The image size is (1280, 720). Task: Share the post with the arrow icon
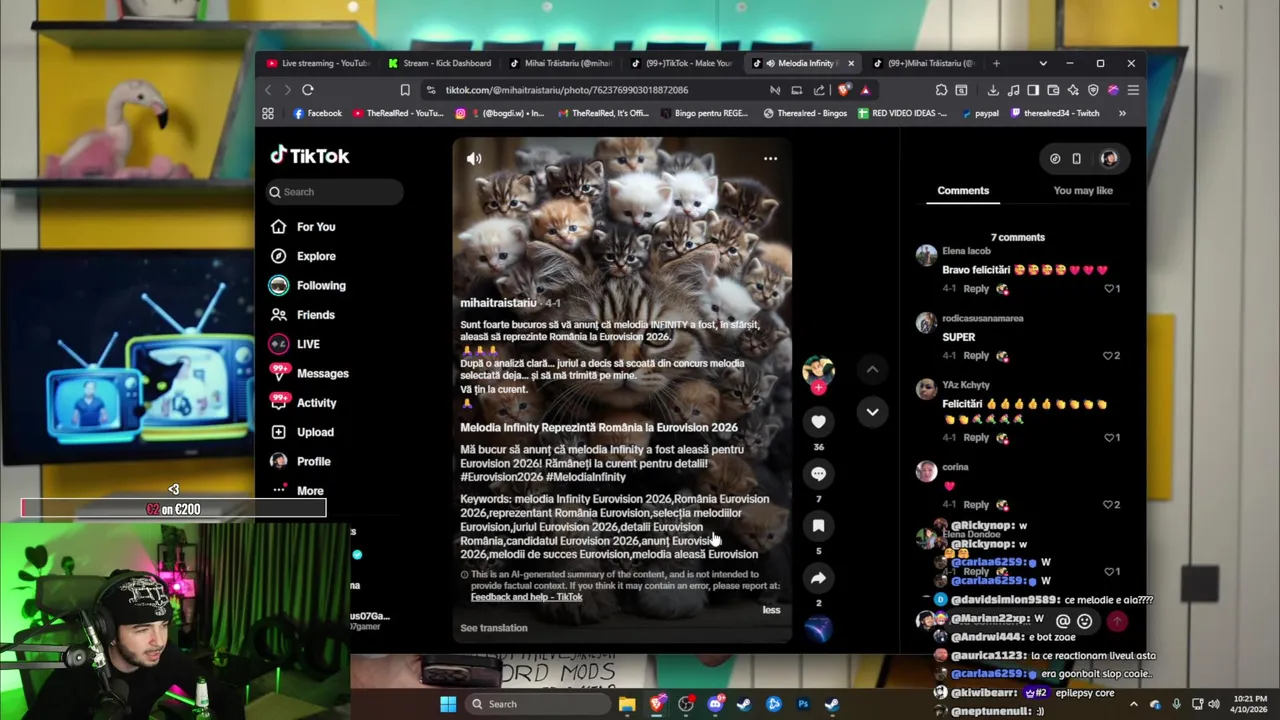(818, 578)
